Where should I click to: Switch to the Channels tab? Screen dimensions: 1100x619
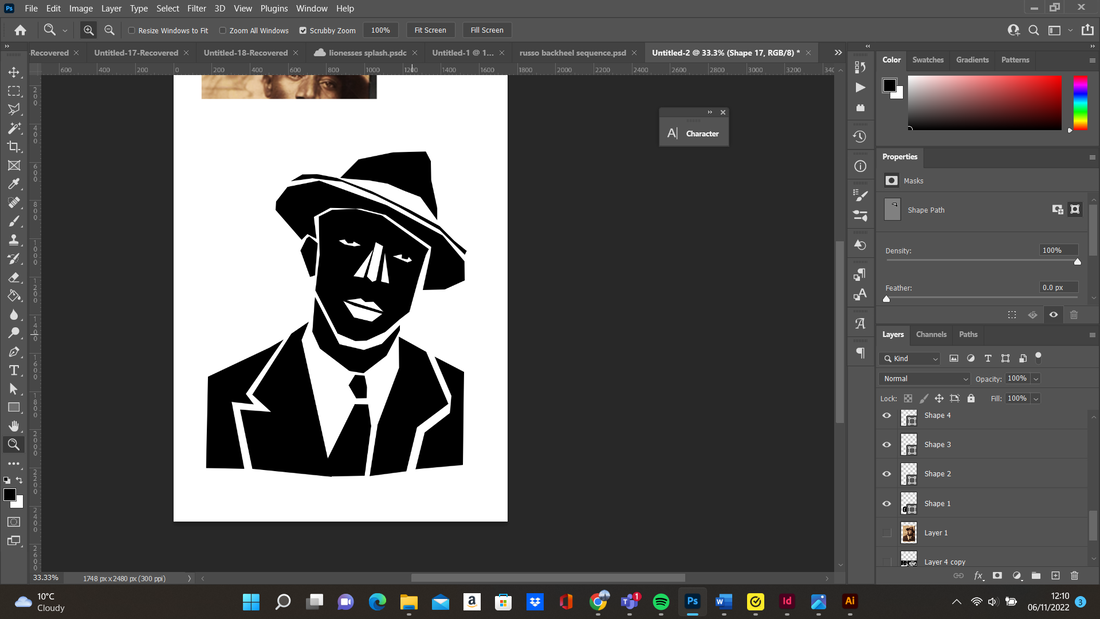(x=931, y=335)
